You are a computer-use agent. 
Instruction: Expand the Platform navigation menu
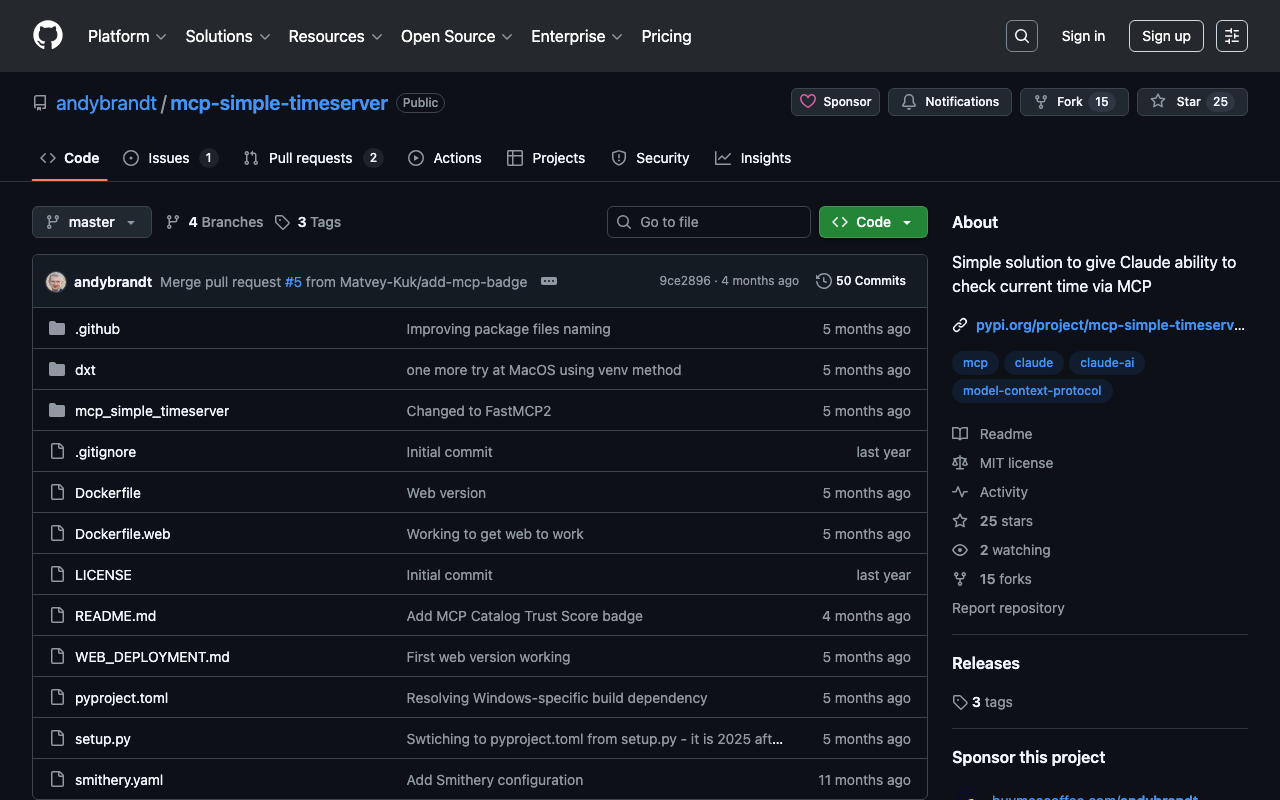pos(127,36)
